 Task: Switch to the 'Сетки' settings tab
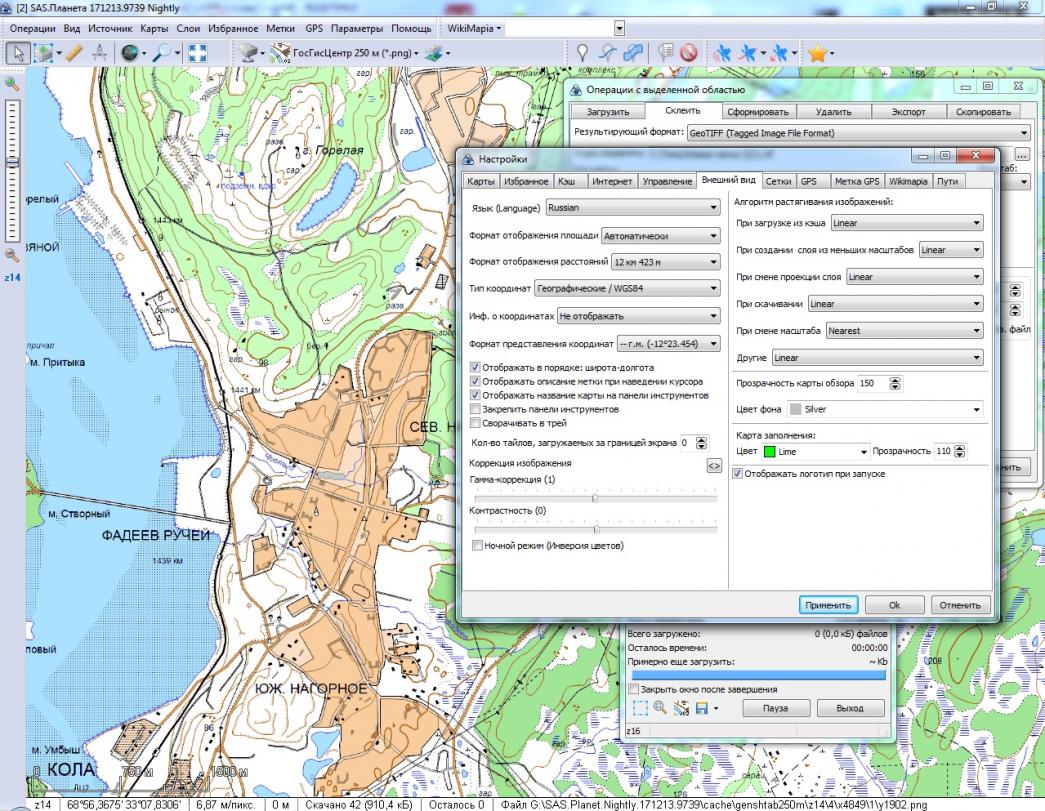pyautogui.click(x=778, y=181)
